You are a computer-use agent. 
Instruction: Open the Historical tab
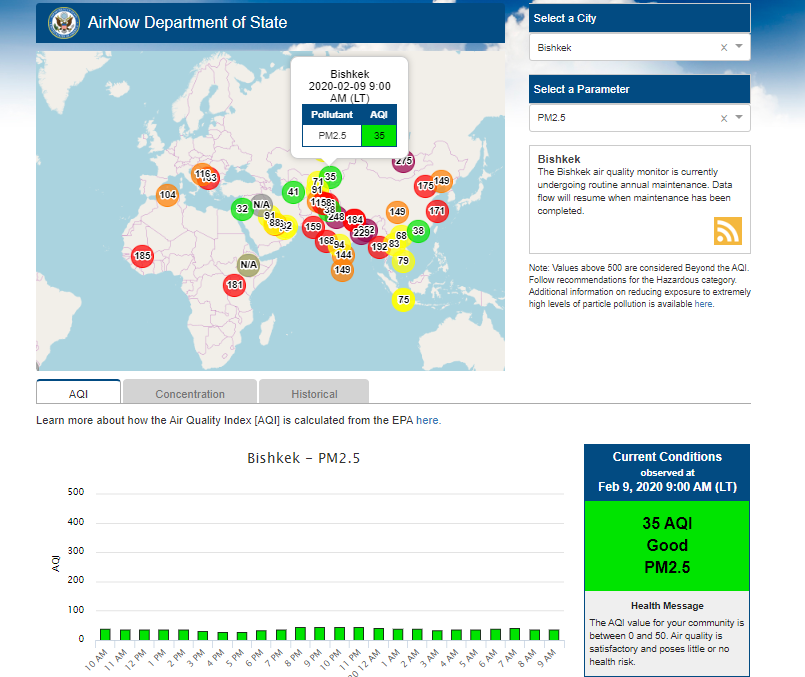[314, 394]
